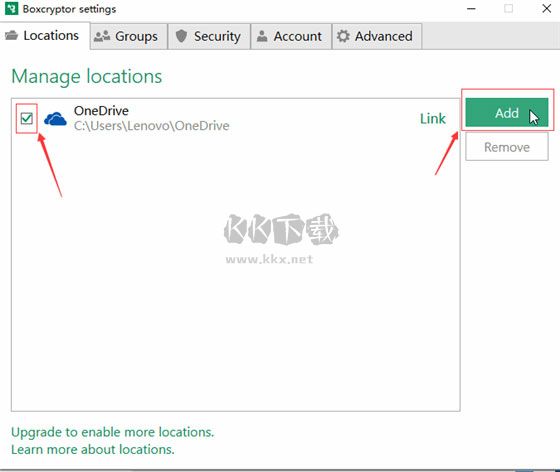Open the Advanced tab
This screenshot has width=560, height=472.
[x=377, y=36]
